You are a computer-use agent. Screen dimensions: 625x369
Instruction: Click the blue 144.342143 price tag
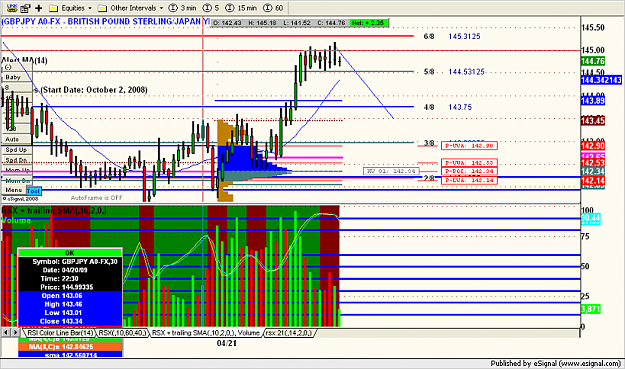601,80
